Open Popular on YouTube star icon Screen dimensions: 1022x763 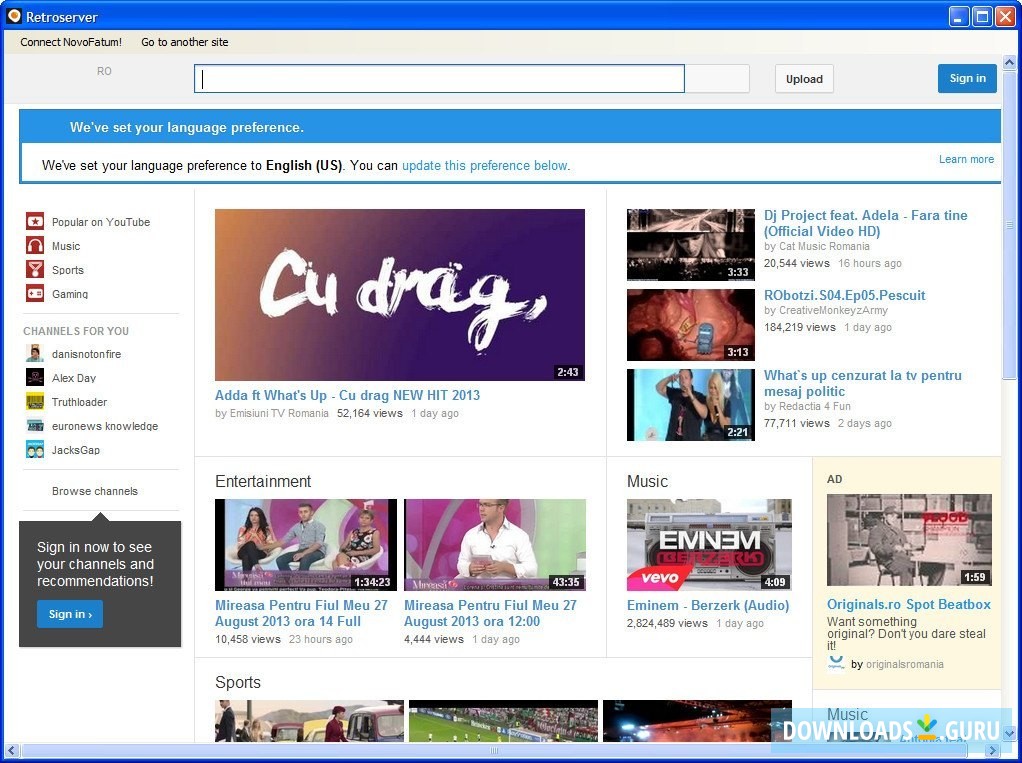(x=35, y=222)
